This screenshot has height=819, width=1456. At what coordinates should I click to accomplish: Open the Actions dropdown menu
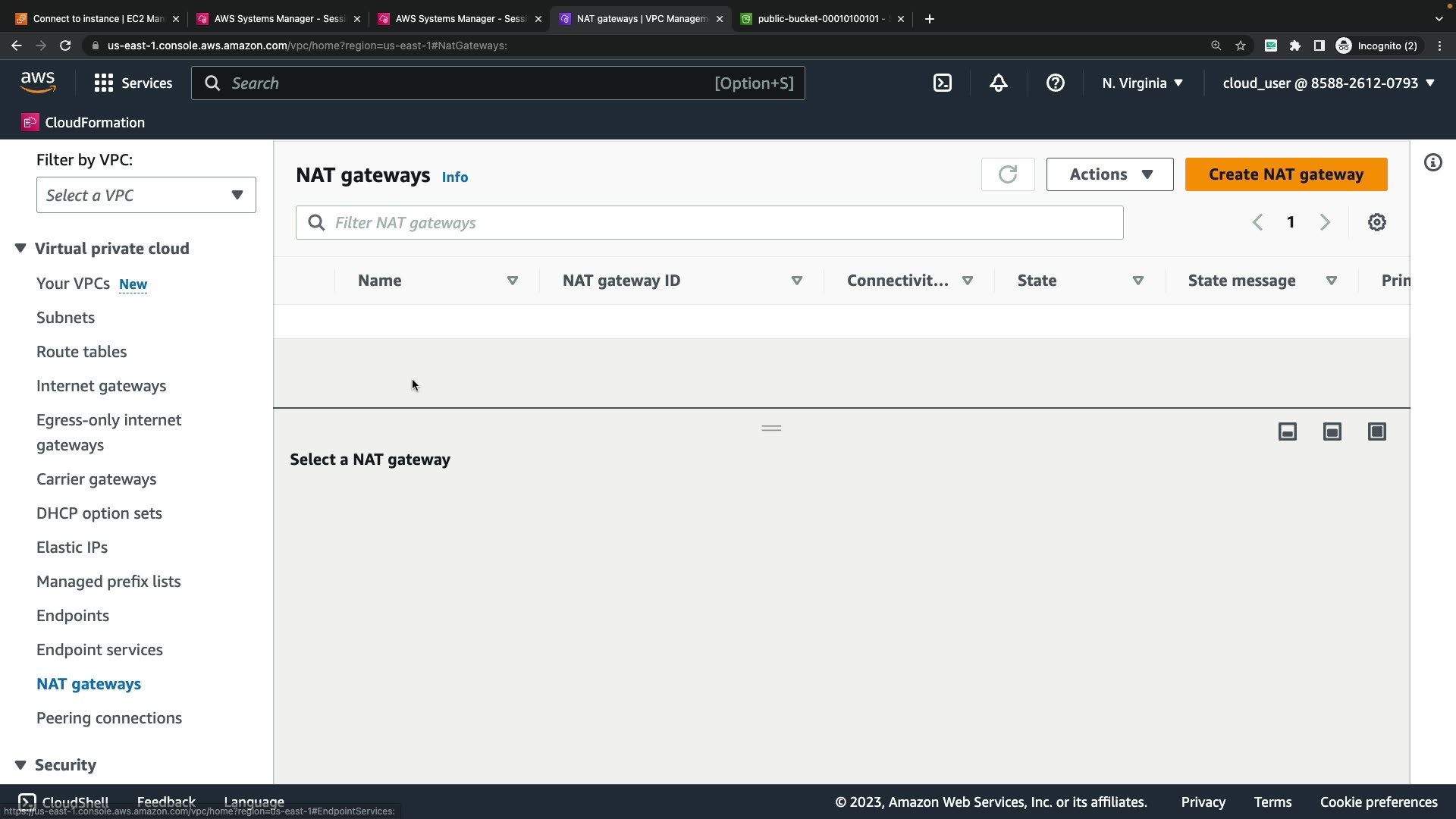click(1109, 174)
